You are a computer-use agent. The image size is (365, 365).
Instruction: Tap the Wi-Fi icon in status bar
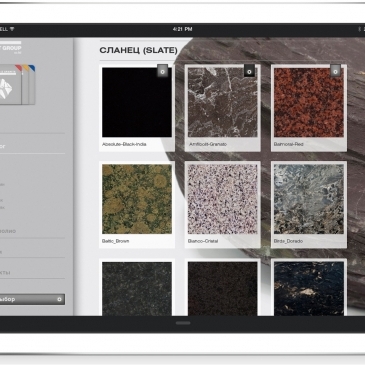point(12,29)
